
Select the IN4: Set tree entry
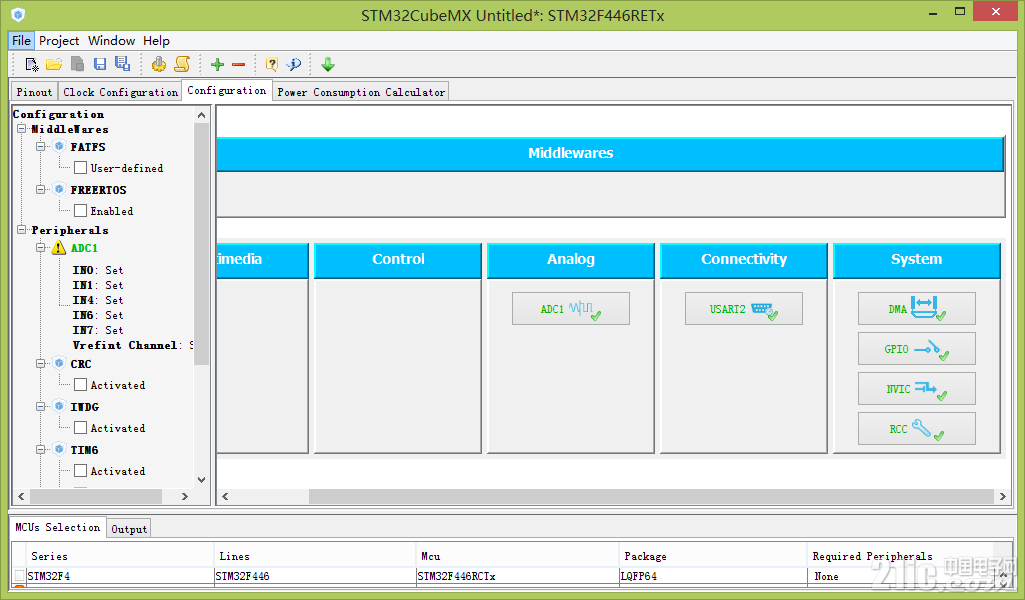coord(97,300)
